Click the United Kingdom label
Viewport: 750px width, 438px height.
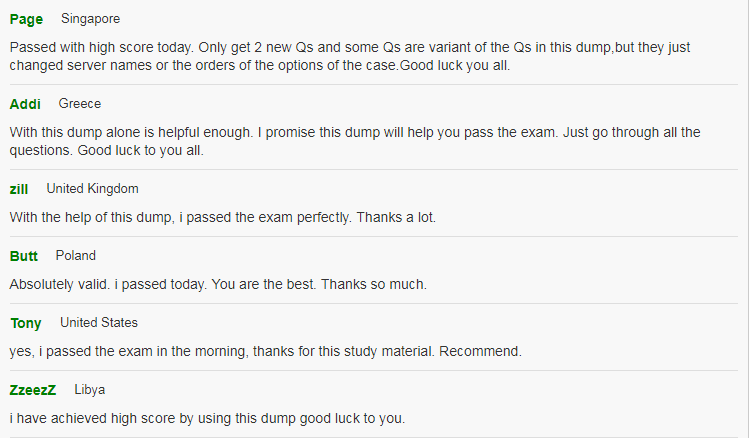(x=92, y=189)
